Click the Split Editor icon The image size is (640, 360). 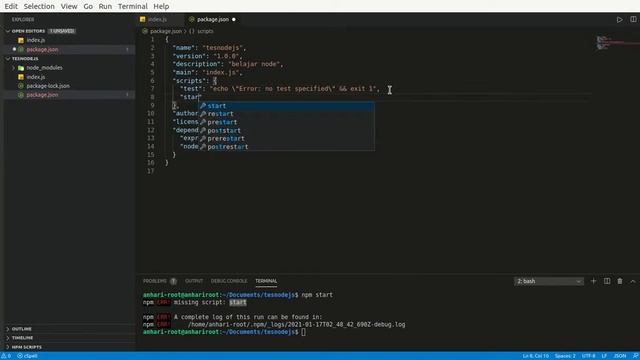click(x=633, y=19)
